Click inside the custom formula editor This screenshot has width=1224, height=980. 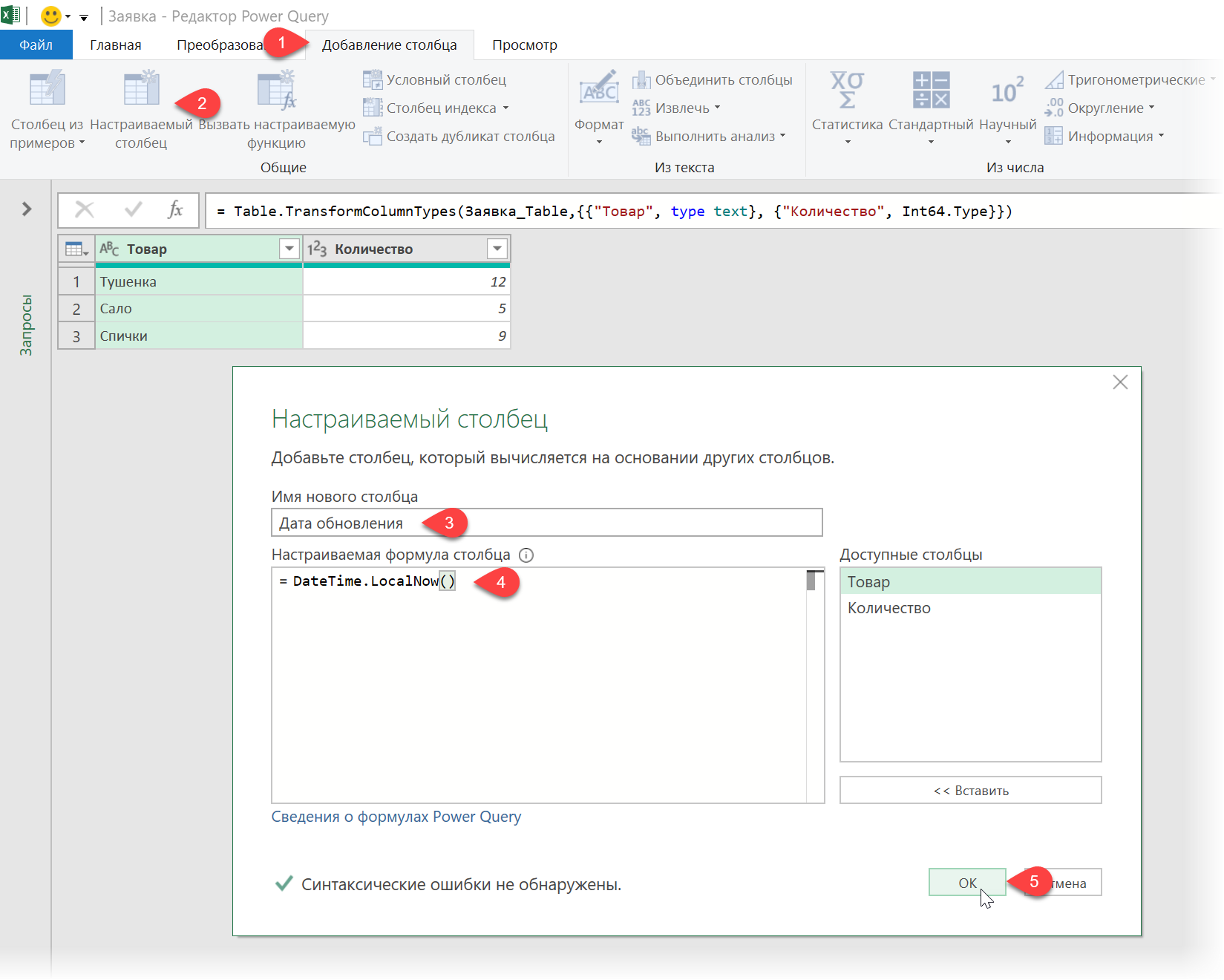coord(539,685)
